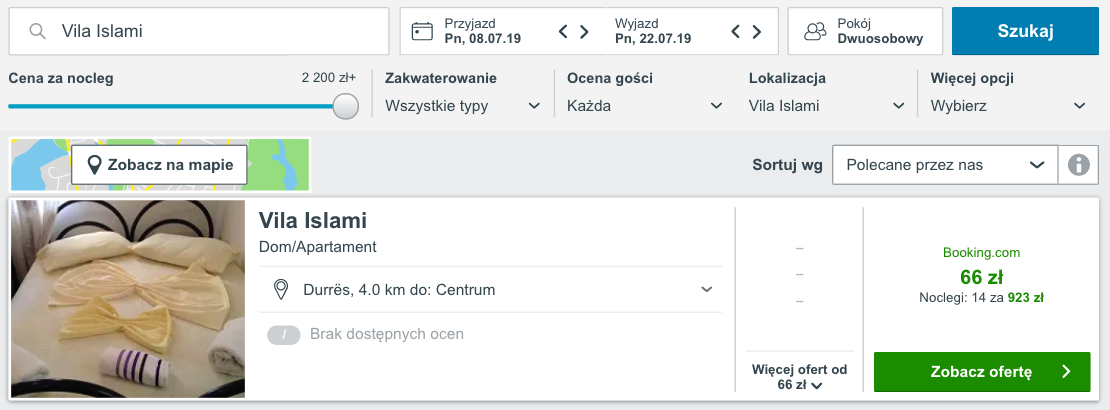Click the location pin beside Durrës
This screenshot has height=410, width=1110.
coord(281,290)
